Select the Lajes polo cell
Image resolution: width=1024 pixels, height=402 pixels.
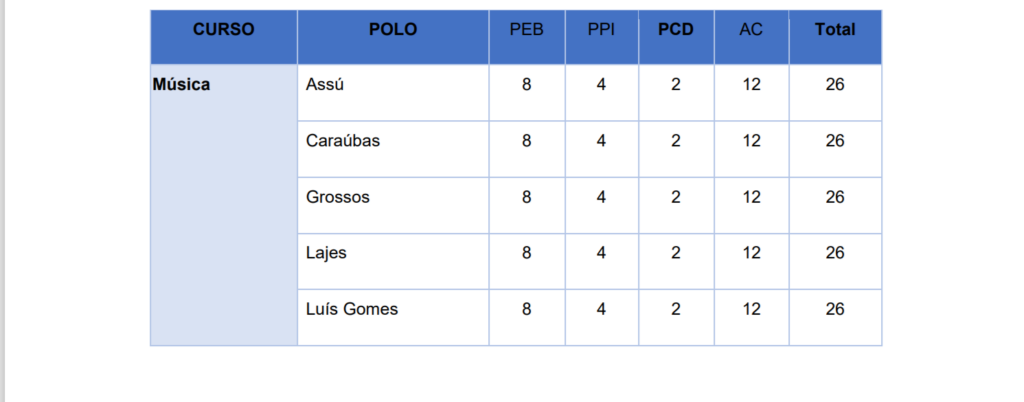click(393, 261)
